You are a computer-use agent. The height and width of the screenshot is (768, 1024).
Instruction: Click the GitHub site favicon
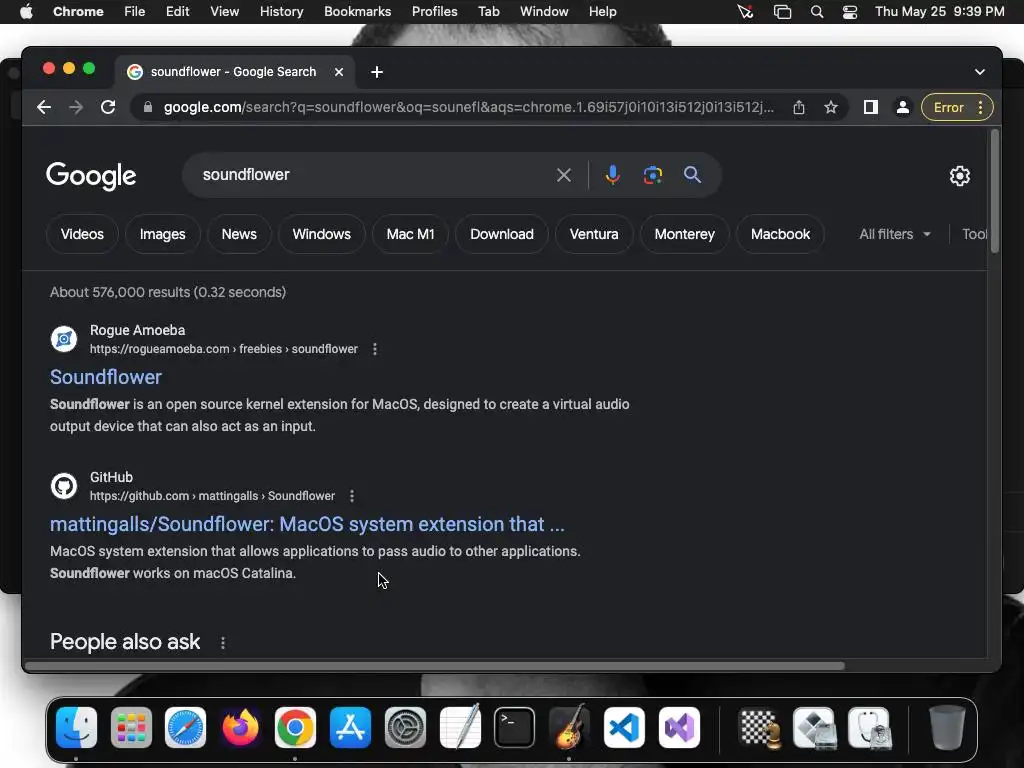(x=64, y=485)
